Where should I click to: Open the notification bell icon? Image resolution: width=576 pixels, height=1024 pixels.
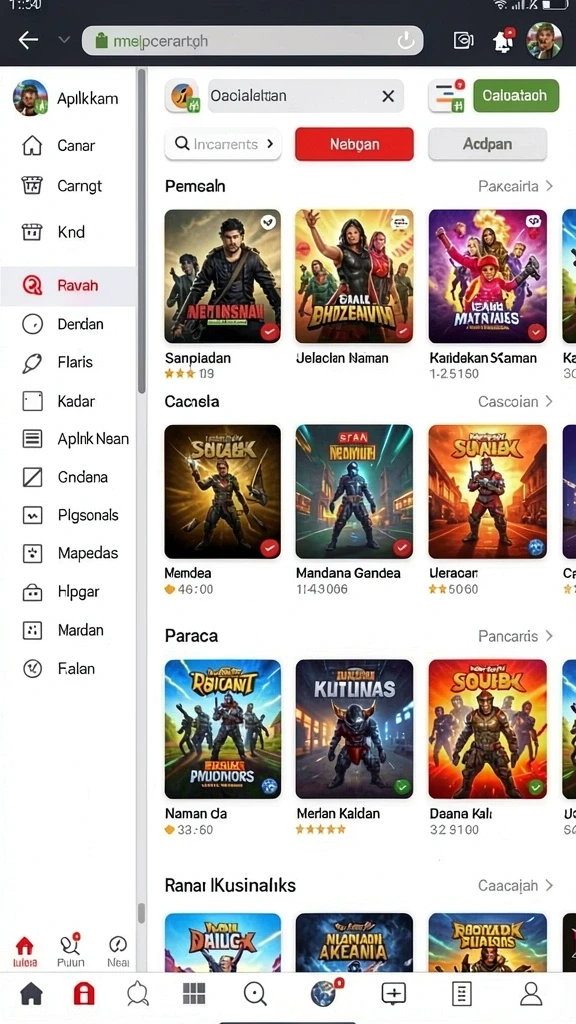502,40
